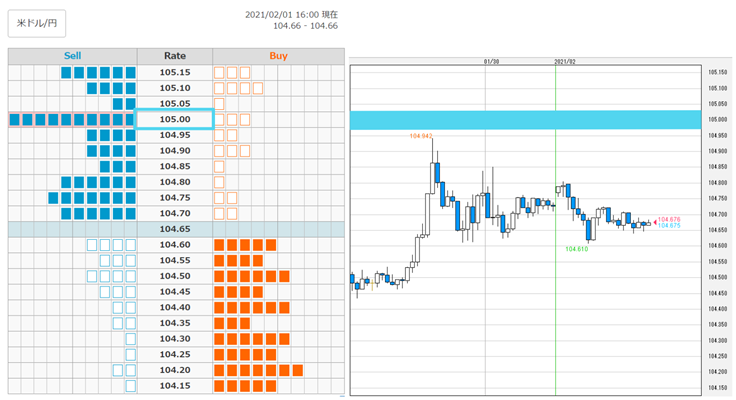Click the 104.15 rate cell

pos(175,386)
